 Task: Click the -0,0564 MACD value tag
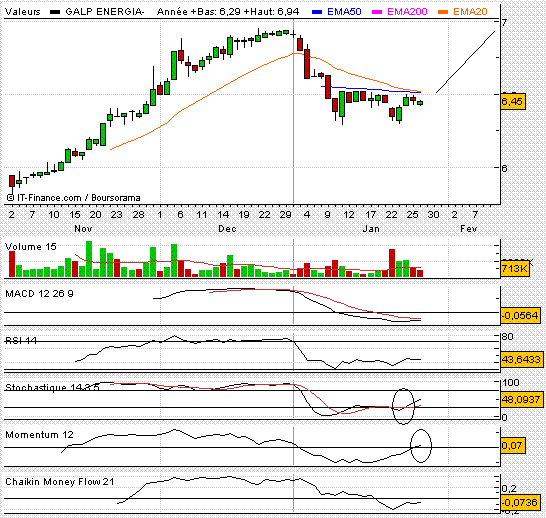(x=521, y=315)
